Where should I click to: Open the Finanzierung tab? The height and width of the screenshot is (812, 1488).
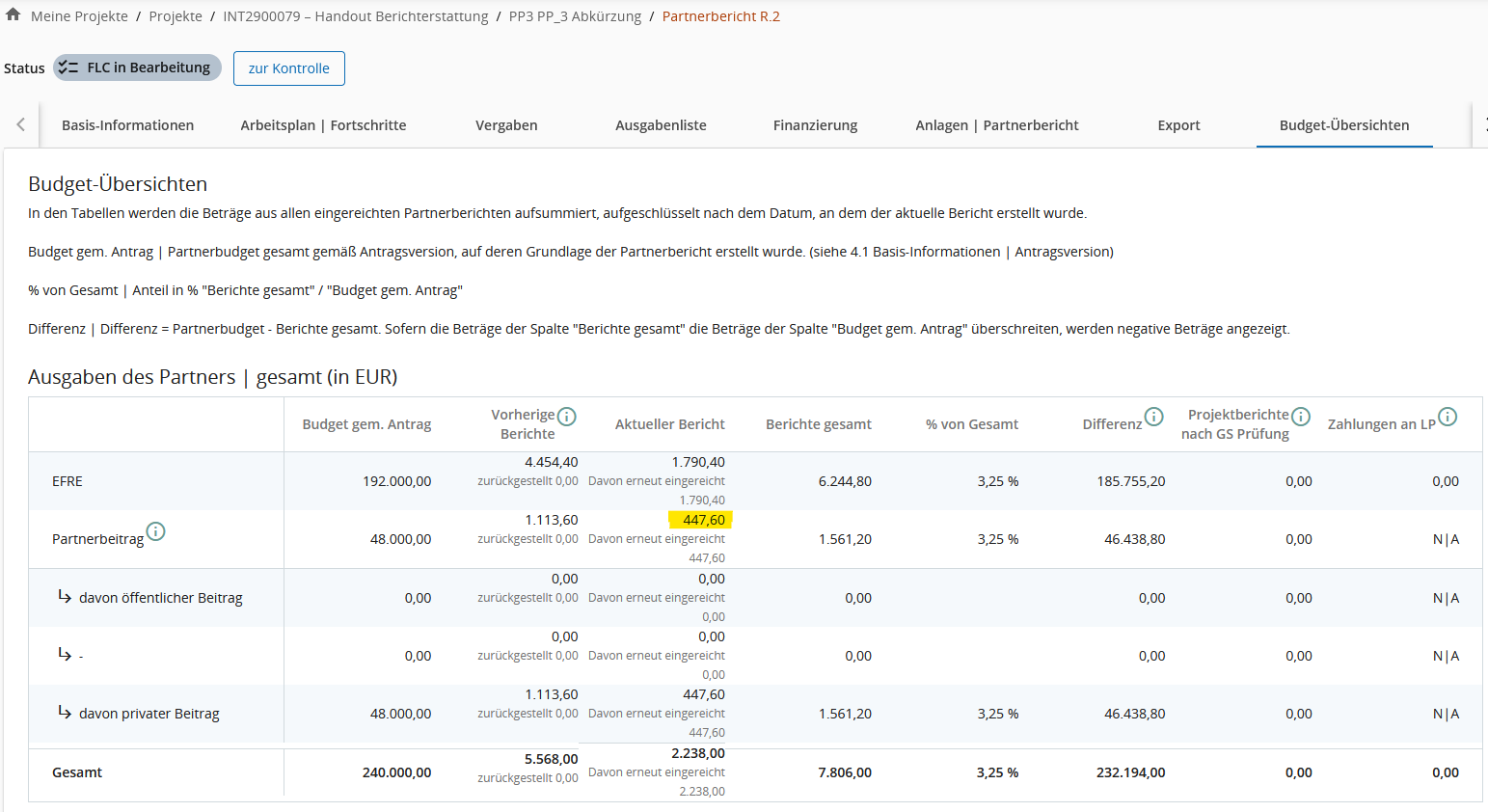[815, 125]
